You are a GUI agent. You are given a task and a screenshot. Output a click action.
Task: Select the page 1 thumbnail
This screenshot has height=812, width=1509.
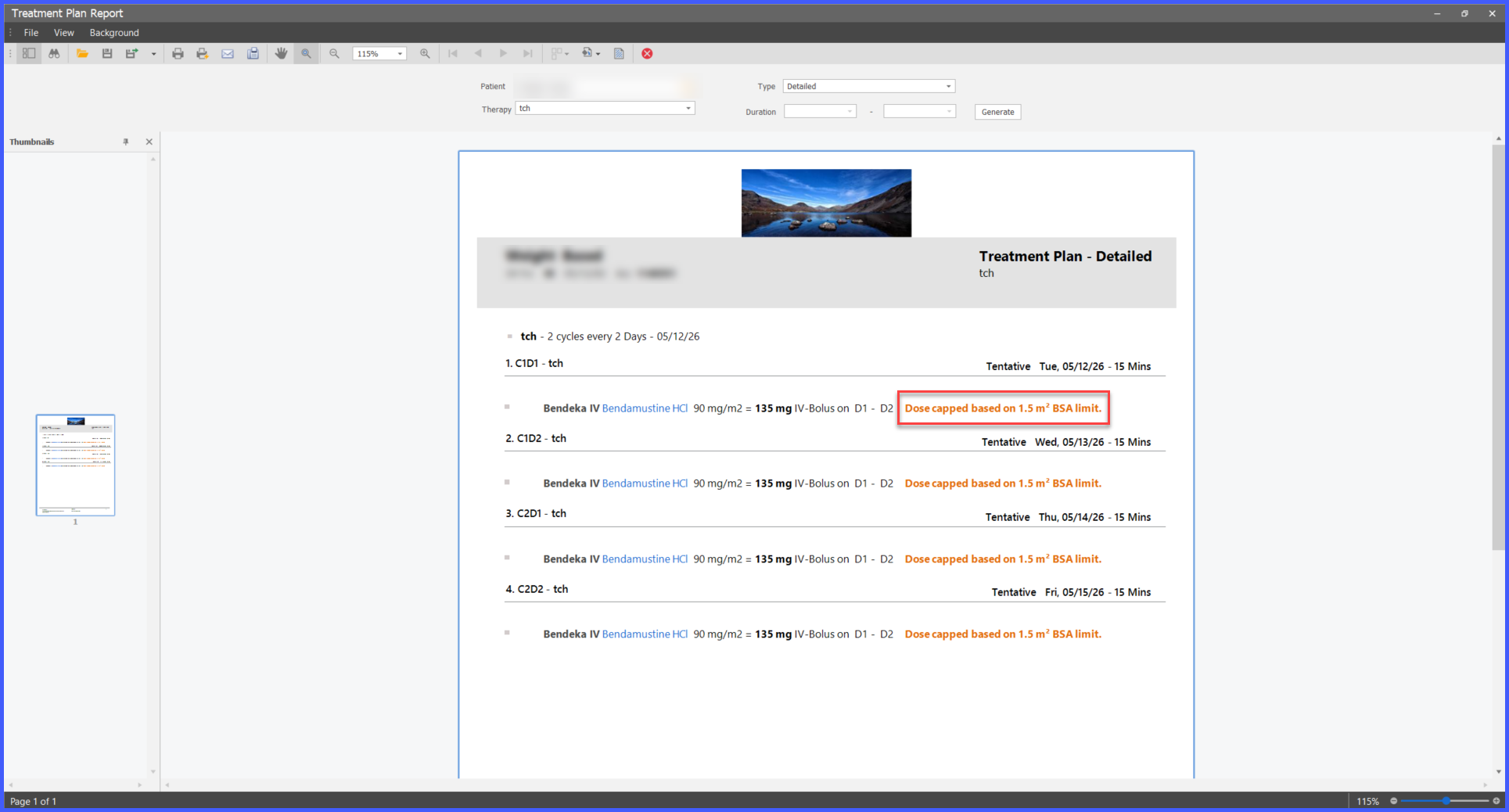point(75,465)
